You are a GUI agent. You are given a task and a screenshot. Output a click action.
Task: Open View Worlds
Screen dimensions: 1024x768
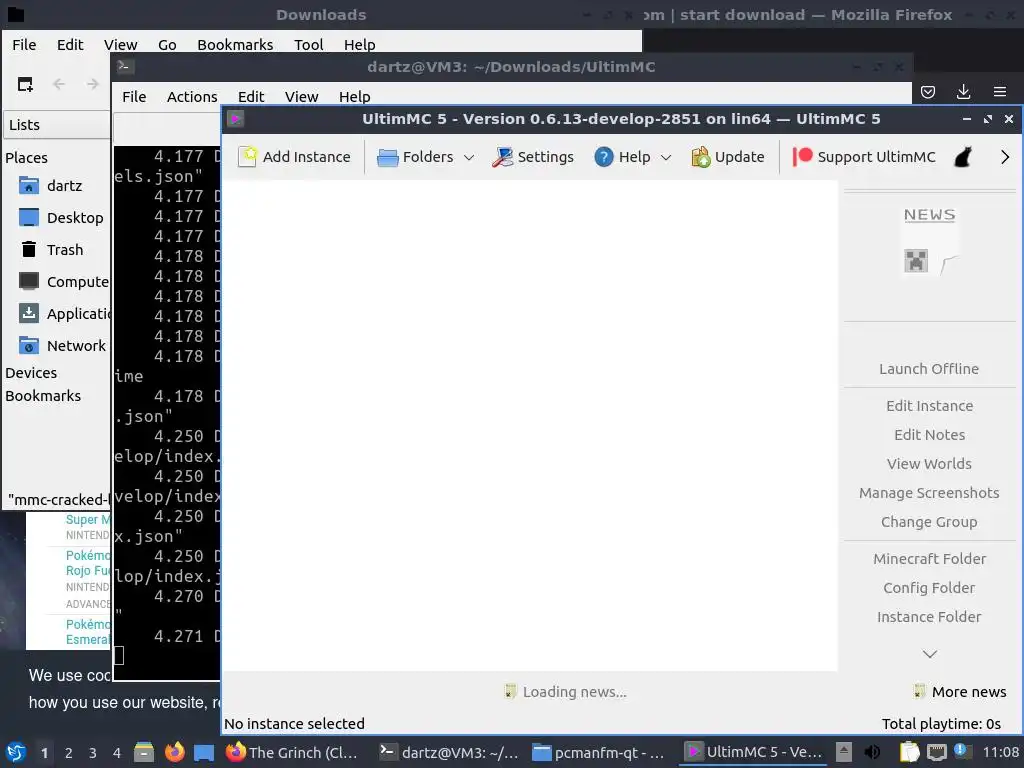[x=929, y=464]
